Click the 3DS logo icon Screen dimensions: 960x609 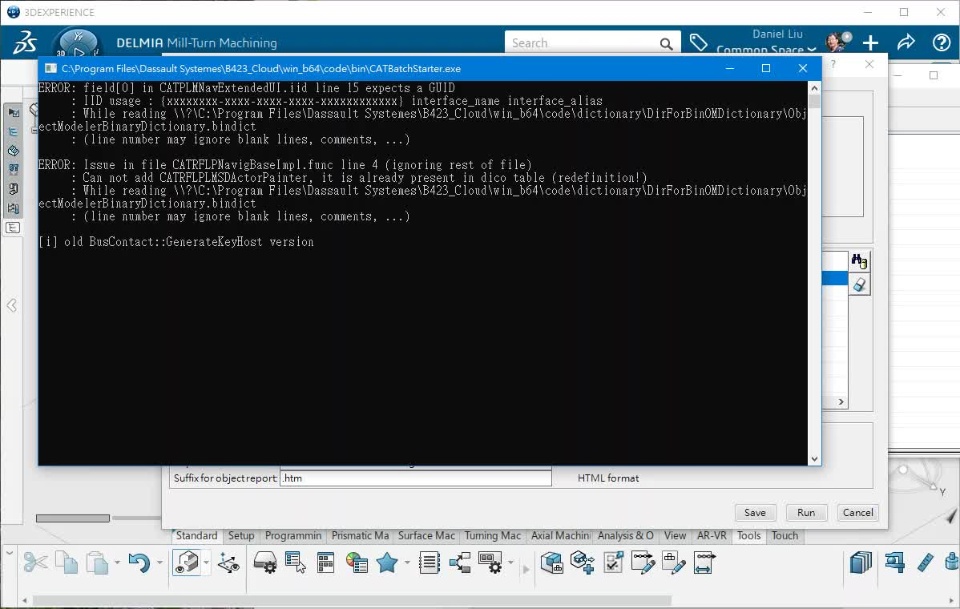tap(25, 42)
